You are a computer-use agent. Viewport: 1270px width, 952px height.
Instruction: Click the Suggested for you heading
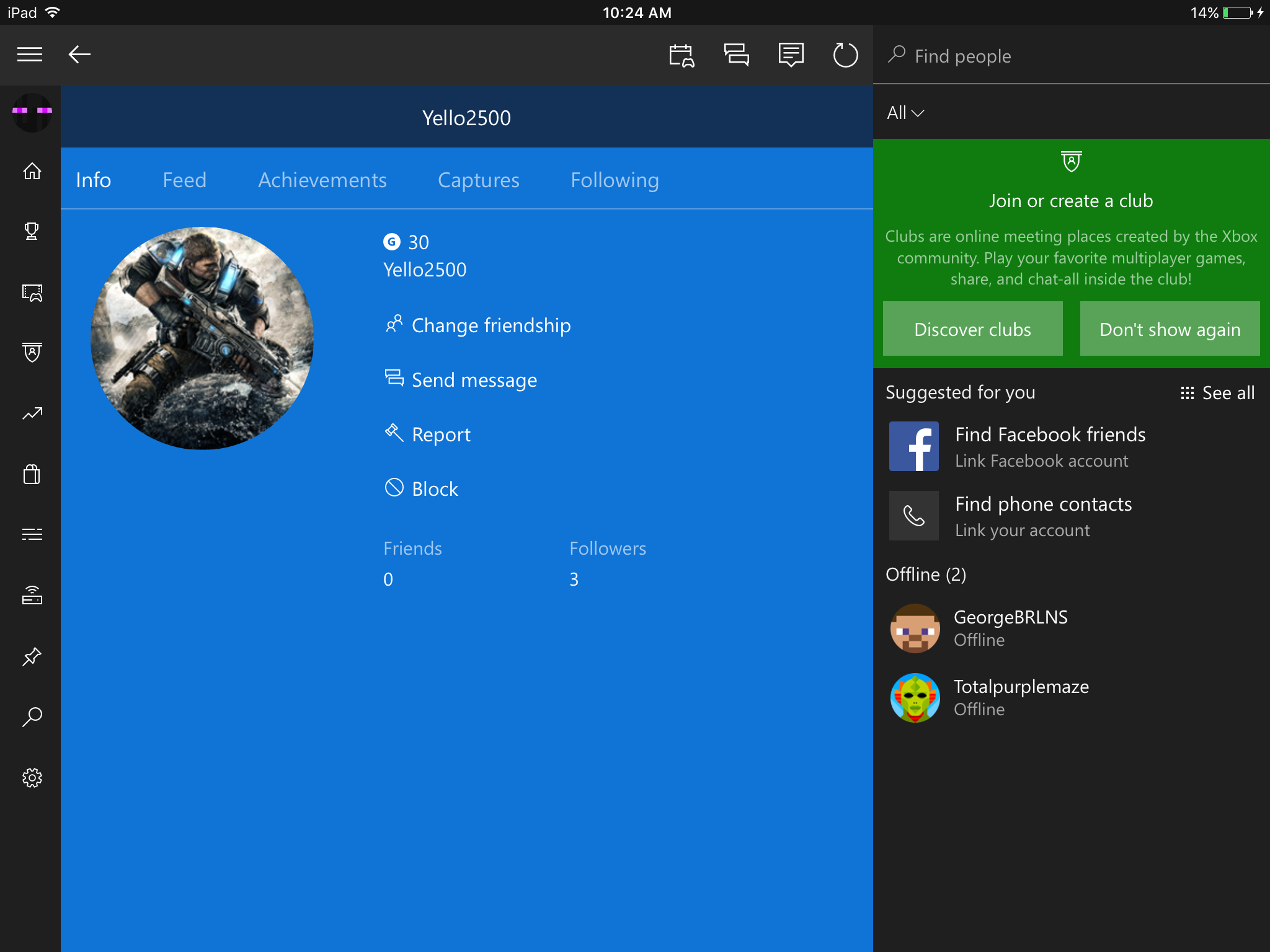pyautogui.click(x=961, y=392)
